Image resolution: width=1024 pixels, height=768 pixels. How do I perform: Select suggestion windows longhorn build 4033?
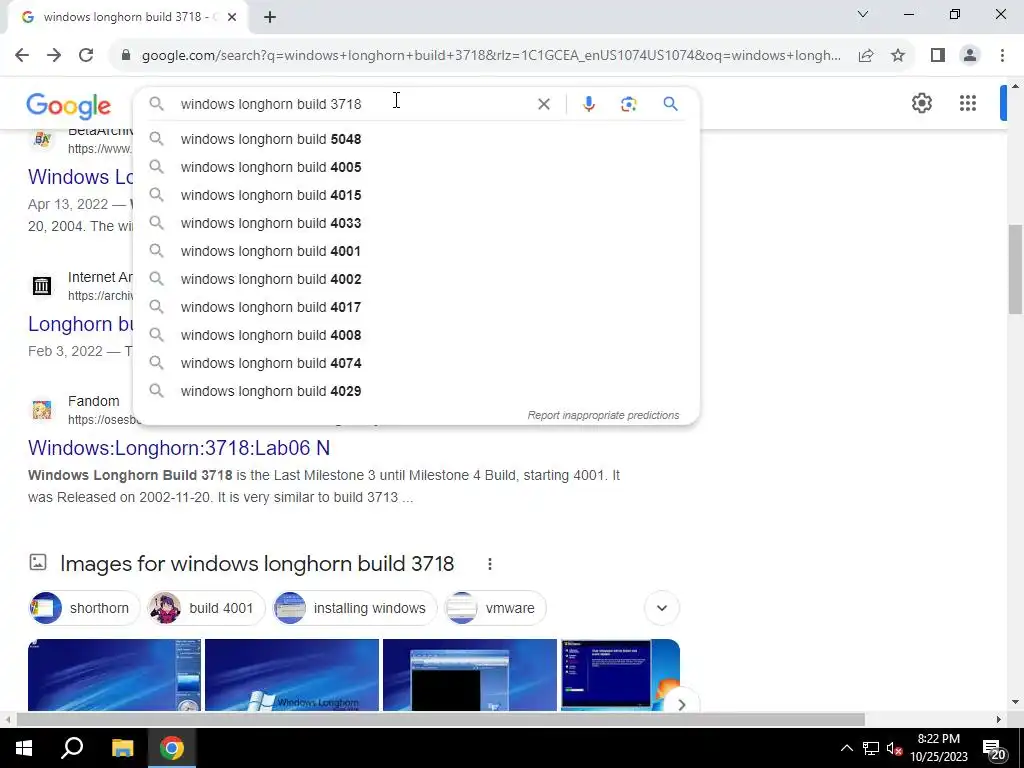(416, 223)
